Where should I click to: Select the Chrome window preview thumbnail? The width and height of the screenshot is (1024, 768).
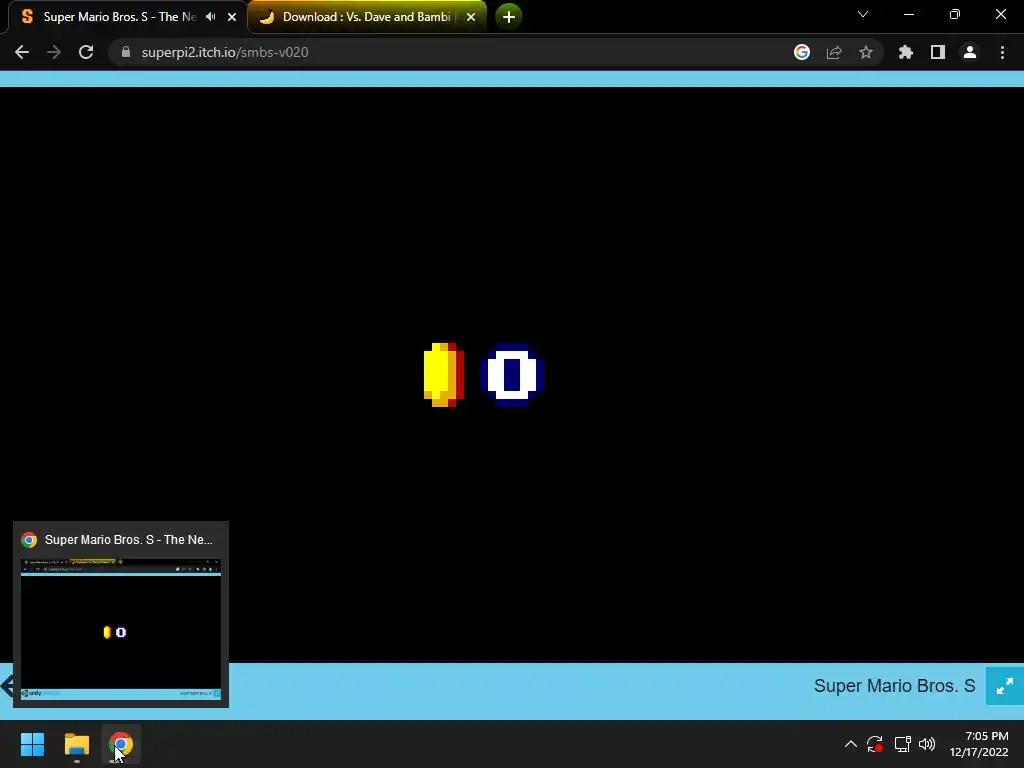(121, 628)
